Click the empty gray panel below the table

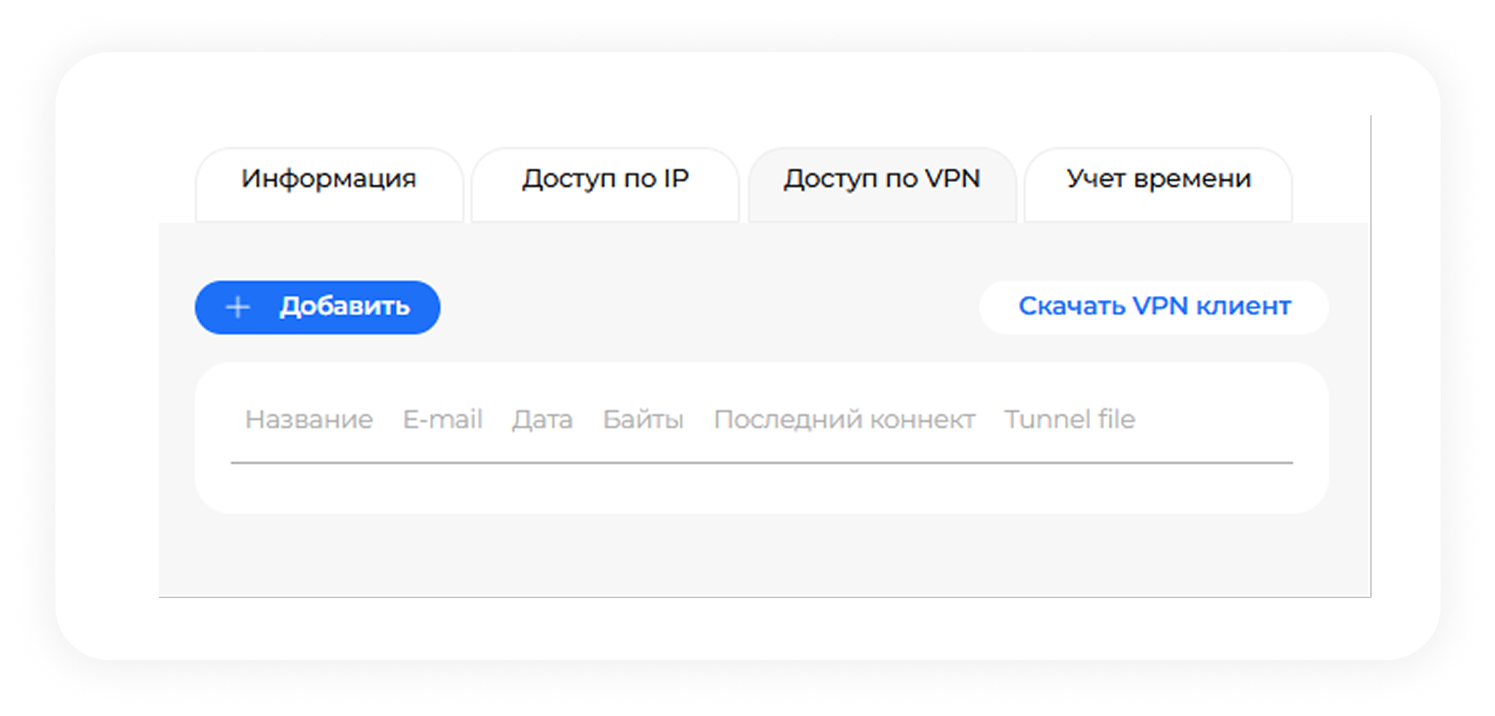(x=760, y=555)
